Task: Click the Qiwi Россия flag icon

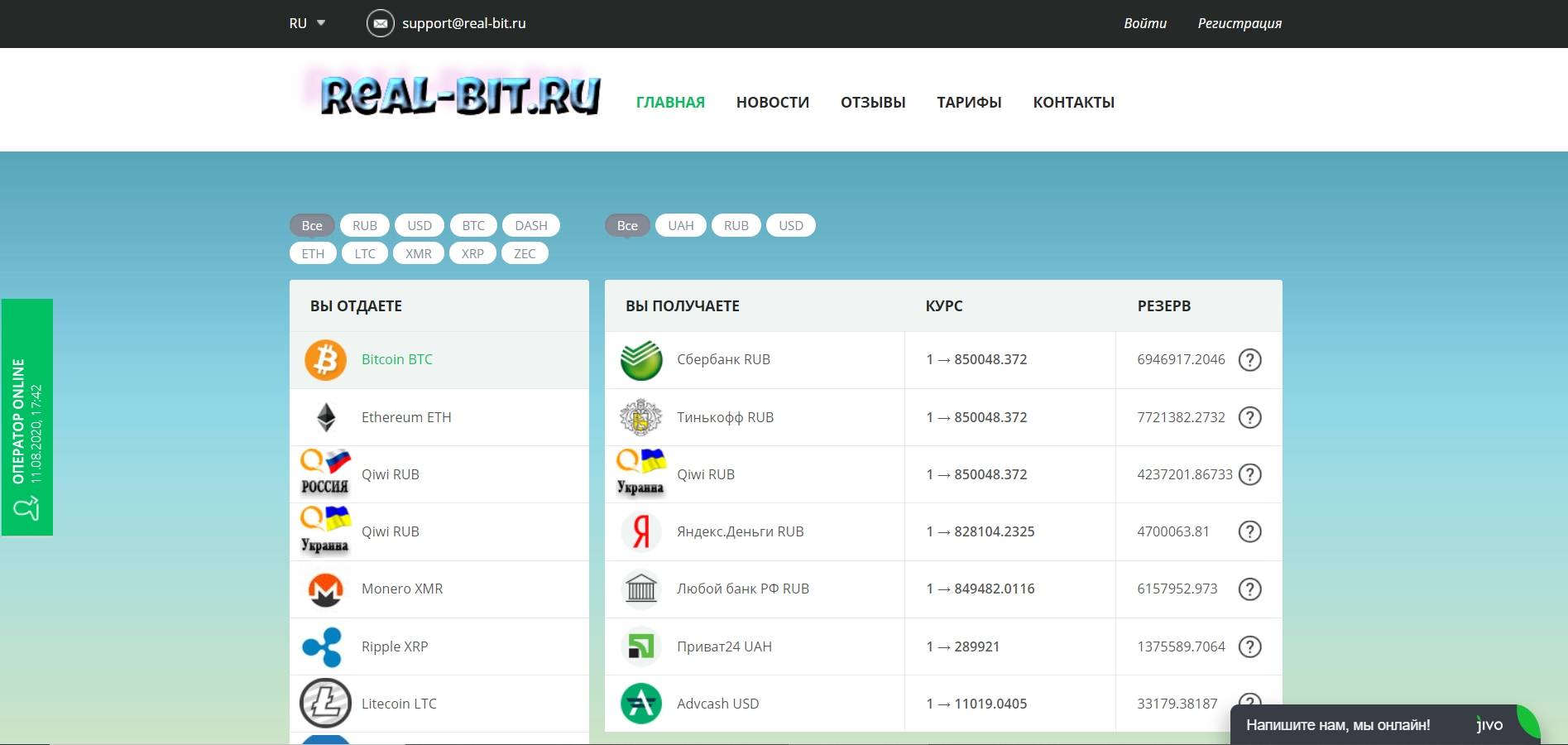Action: 325,473
